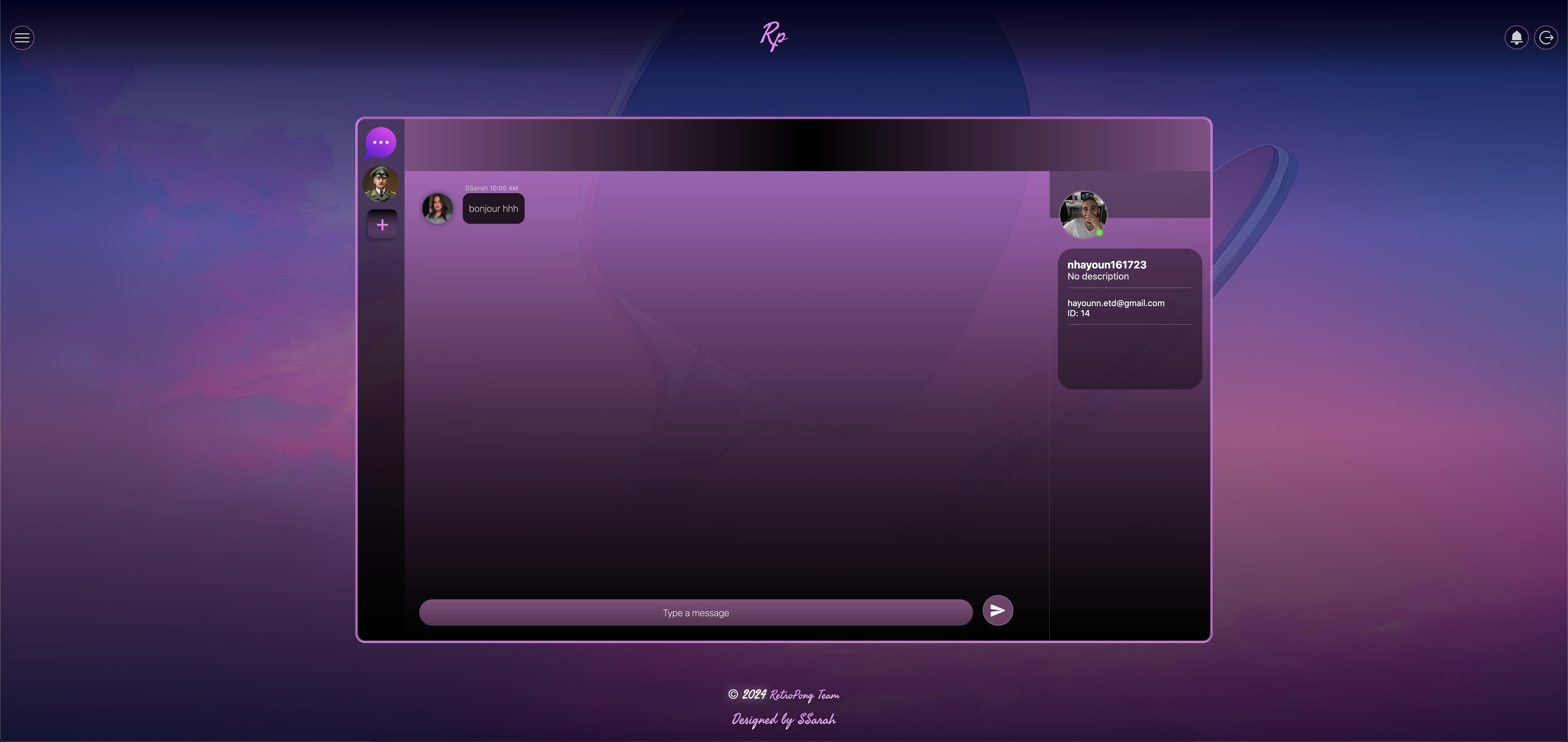Viewport: 1568px width, 742px height.
Task: Open the RetroPong Team footer link
Action: (x=804, y=695)
